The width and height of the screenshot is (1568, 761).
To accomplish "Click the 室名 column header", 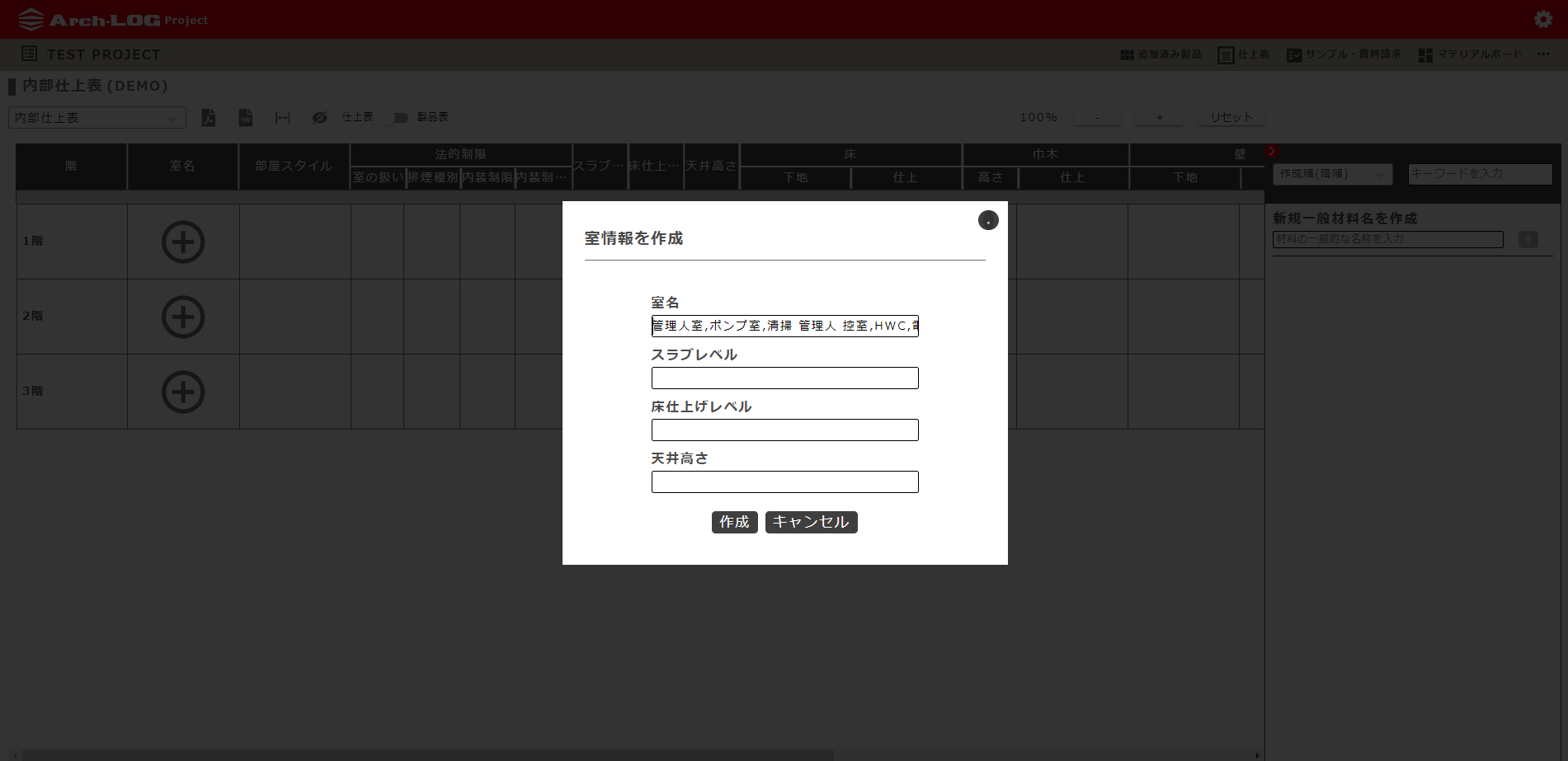I will (x=183, y=167).
